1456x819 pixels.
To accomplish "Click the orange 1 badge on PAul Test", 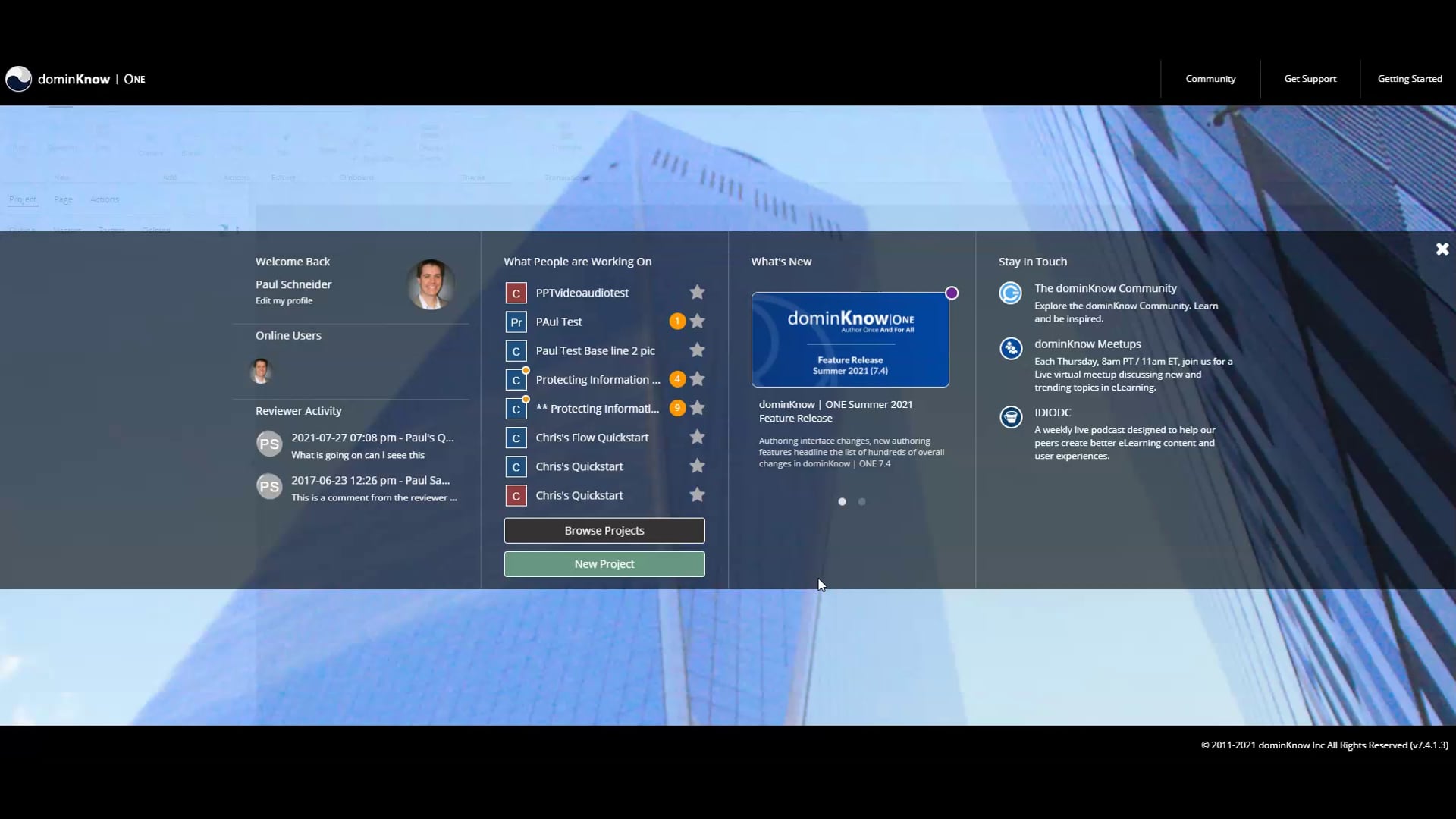I will click(677, 321).
